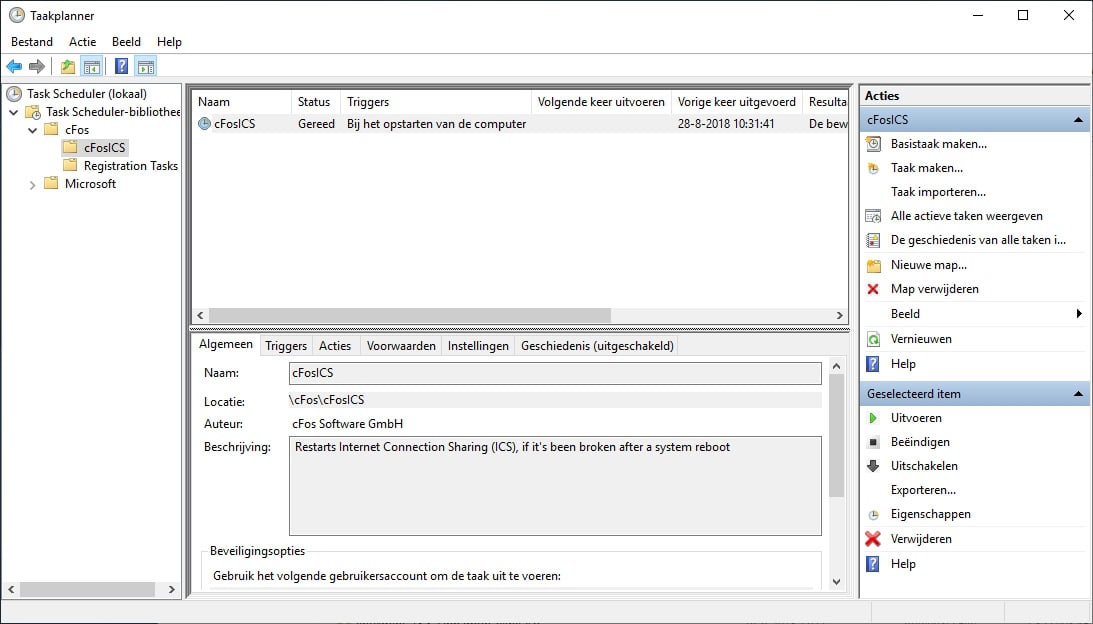Open the 'Actie' menu
Image resolution: width=1093 pixels, height=624 pixels.
point(82,41)
